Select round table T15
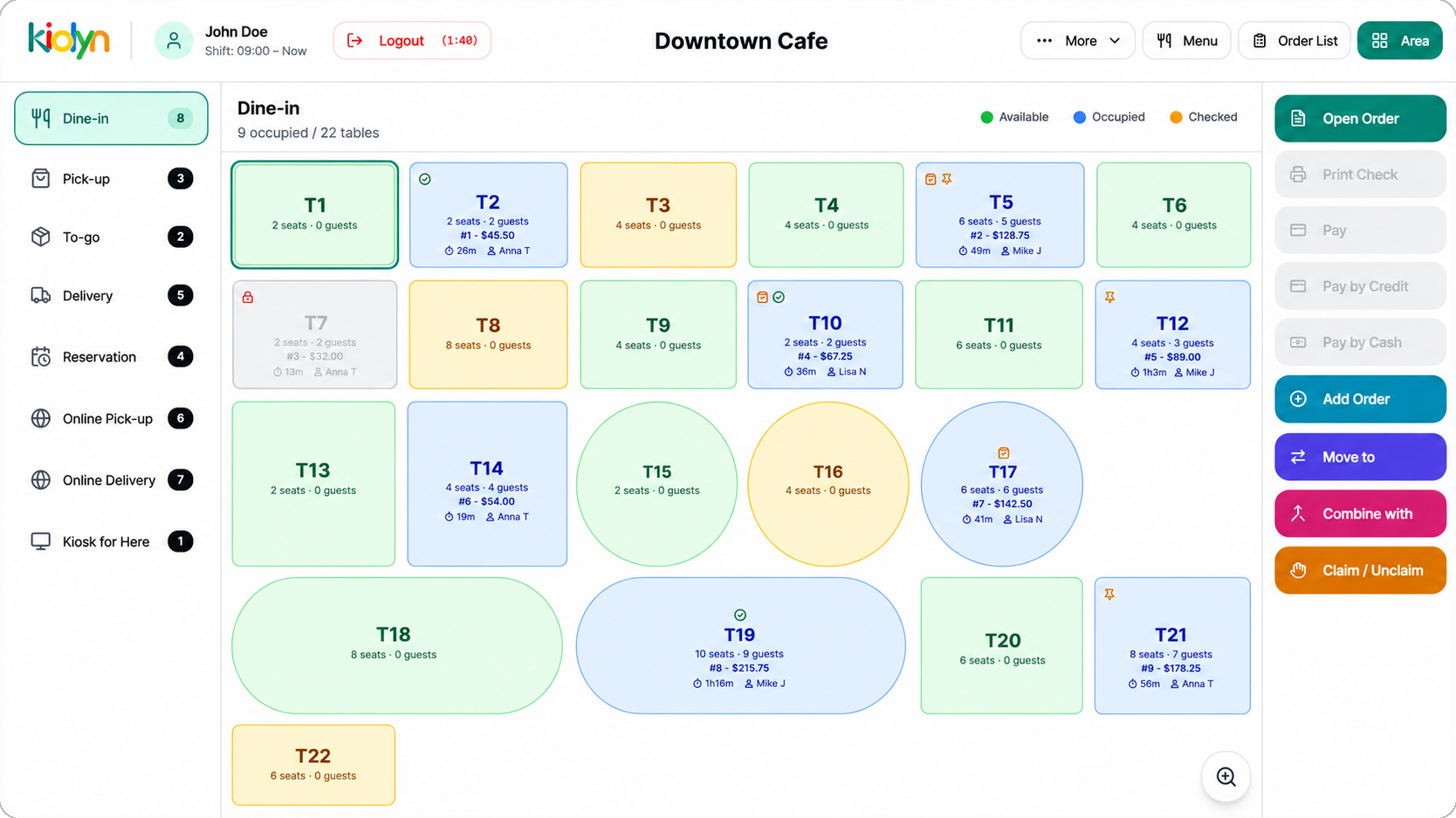 [656, 484]
